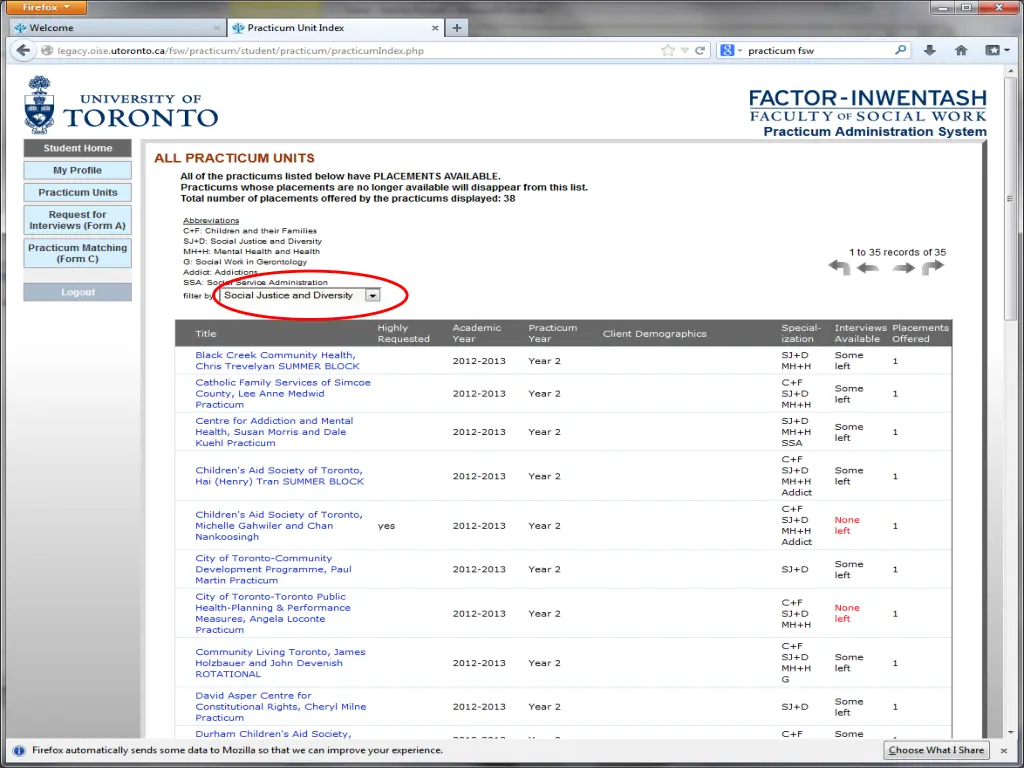Click the Title column header
The image size is (1024, 768).
point(206,334)
